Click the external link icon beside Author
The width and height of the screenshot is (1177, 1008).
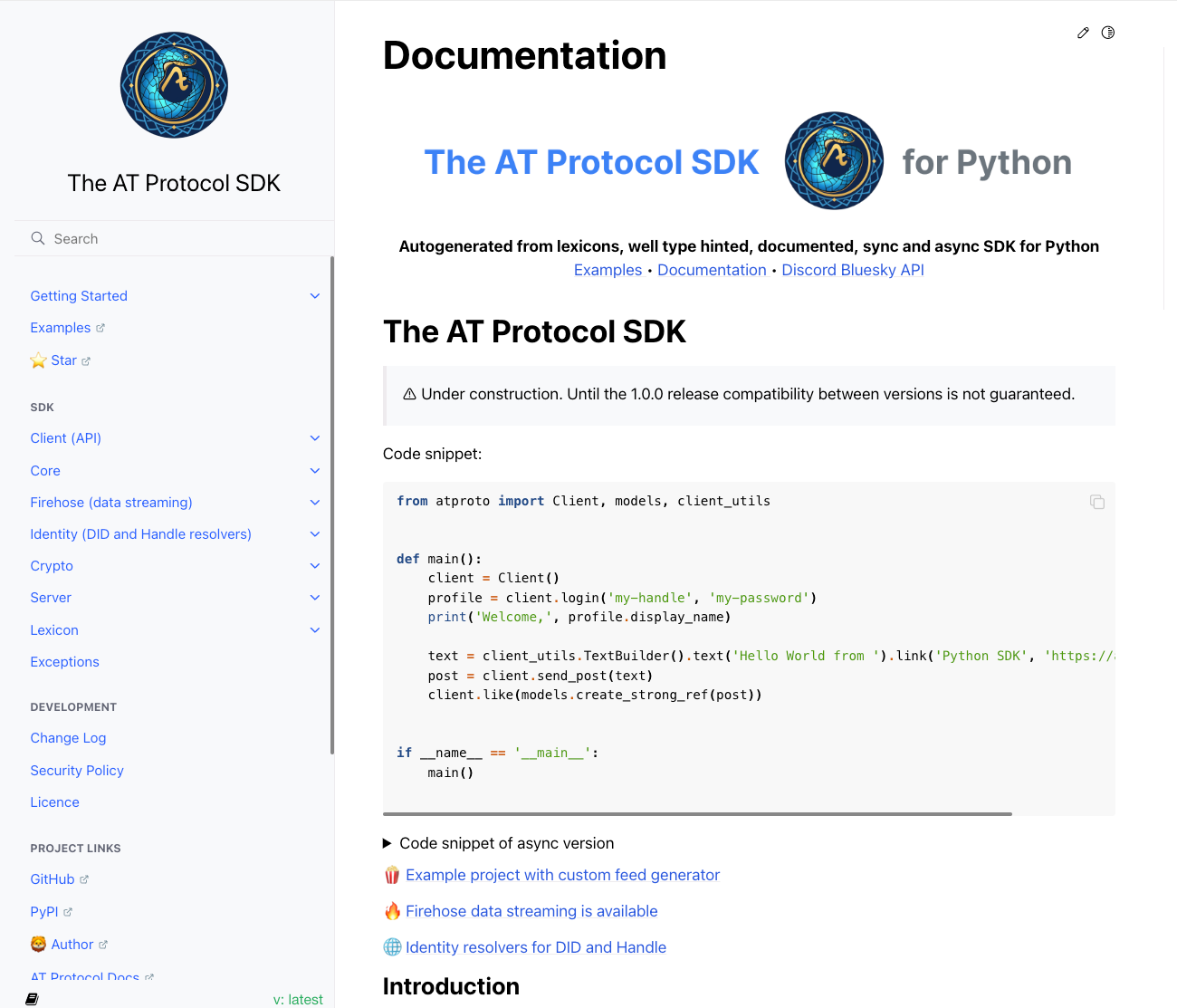coord(103,945)
